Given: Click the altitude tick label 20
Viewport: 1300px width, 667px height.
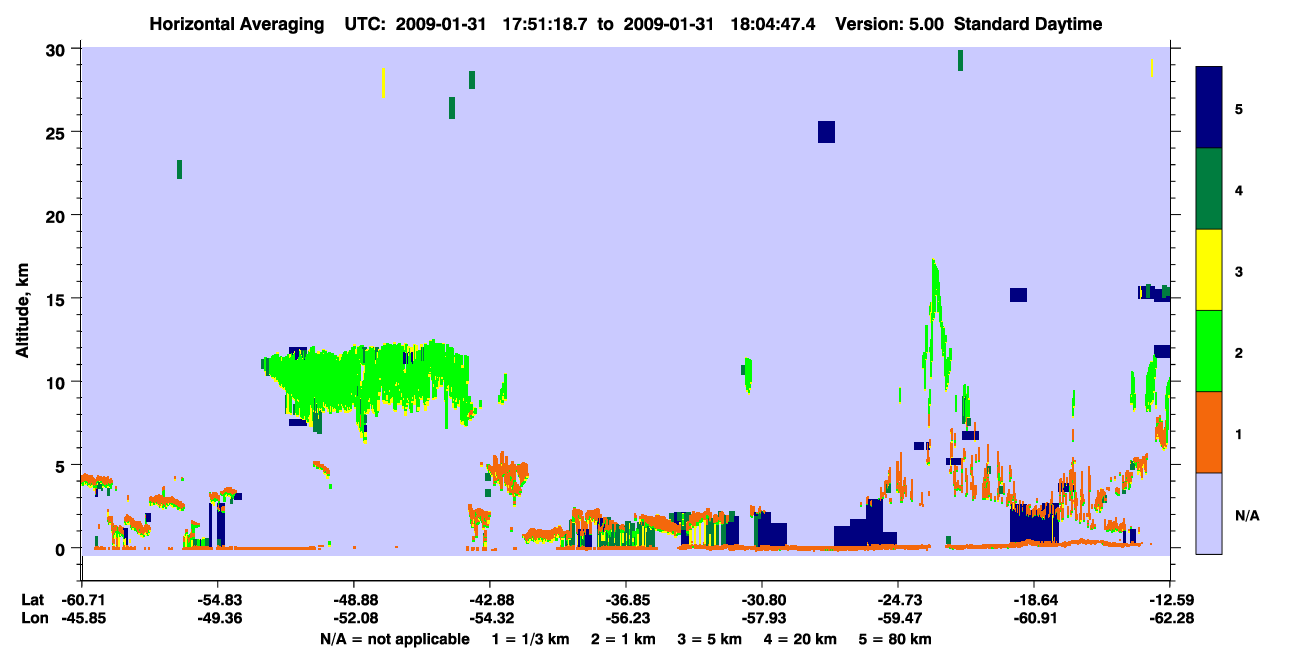Looking at the screenshot, I should pyautogui.click(x=58, y=215).
